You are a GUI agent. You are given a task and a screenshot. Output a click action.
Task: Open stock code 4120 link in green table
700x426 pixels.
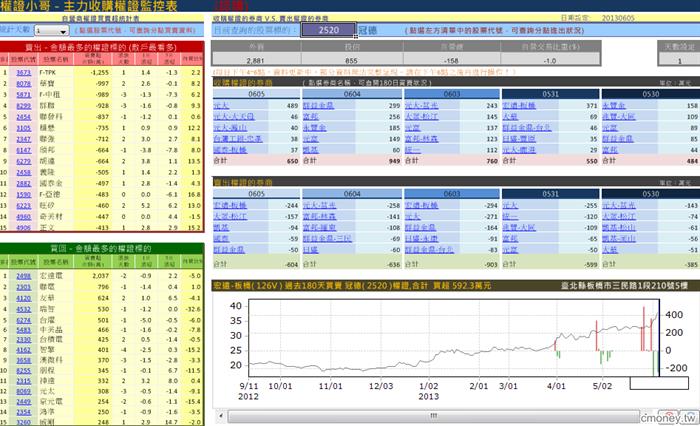click(x=24, y=298)
